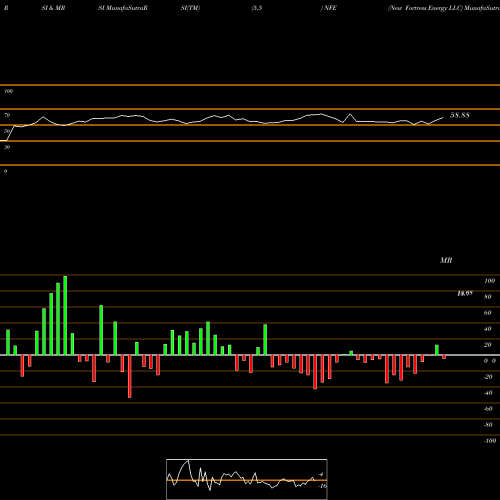
Task: Open the mini overview chart thumbnail
Action: [247, 479]
